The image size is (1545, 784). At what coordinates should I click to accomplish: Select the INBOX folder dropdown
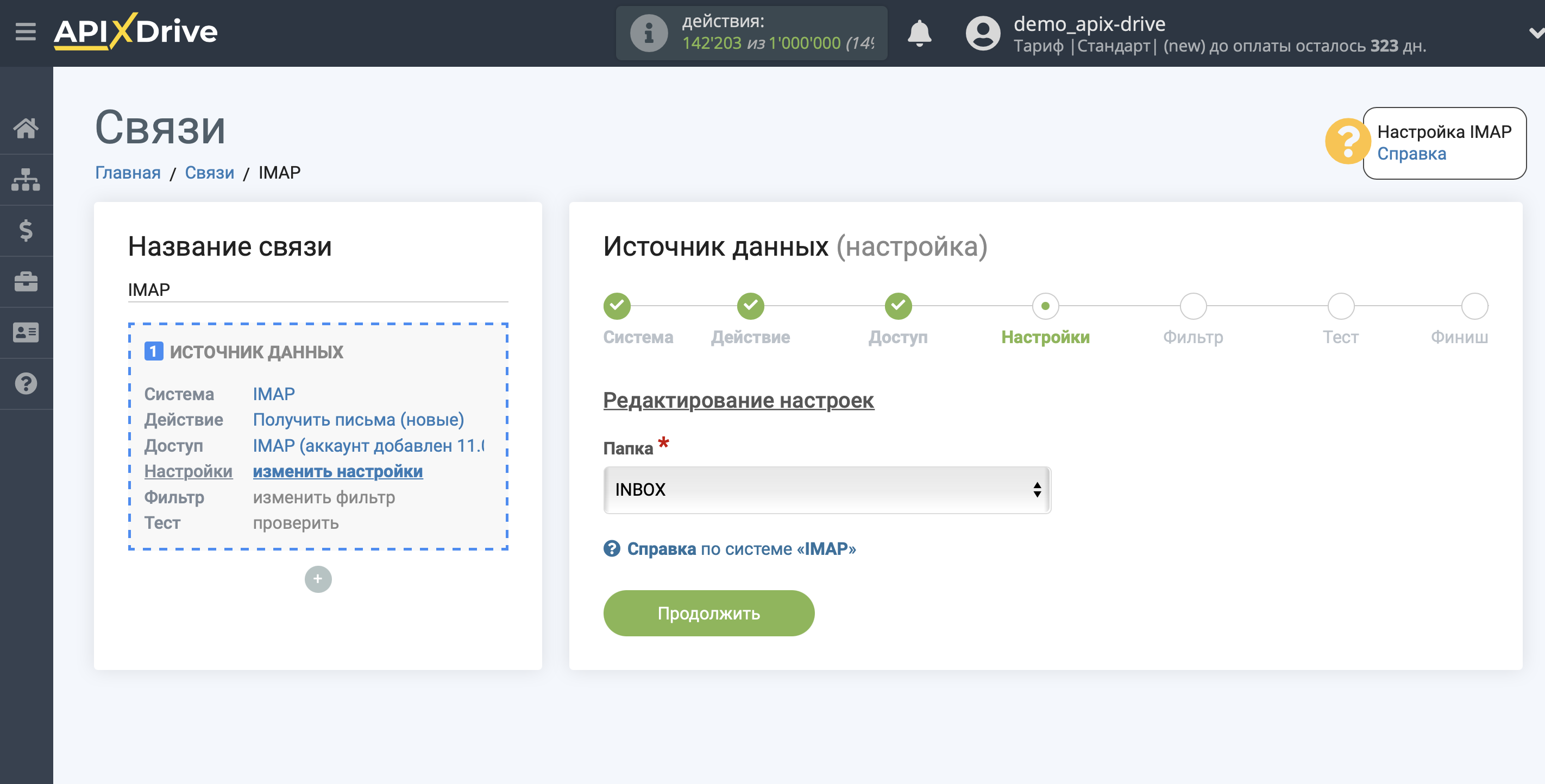(x=826, y=489)
